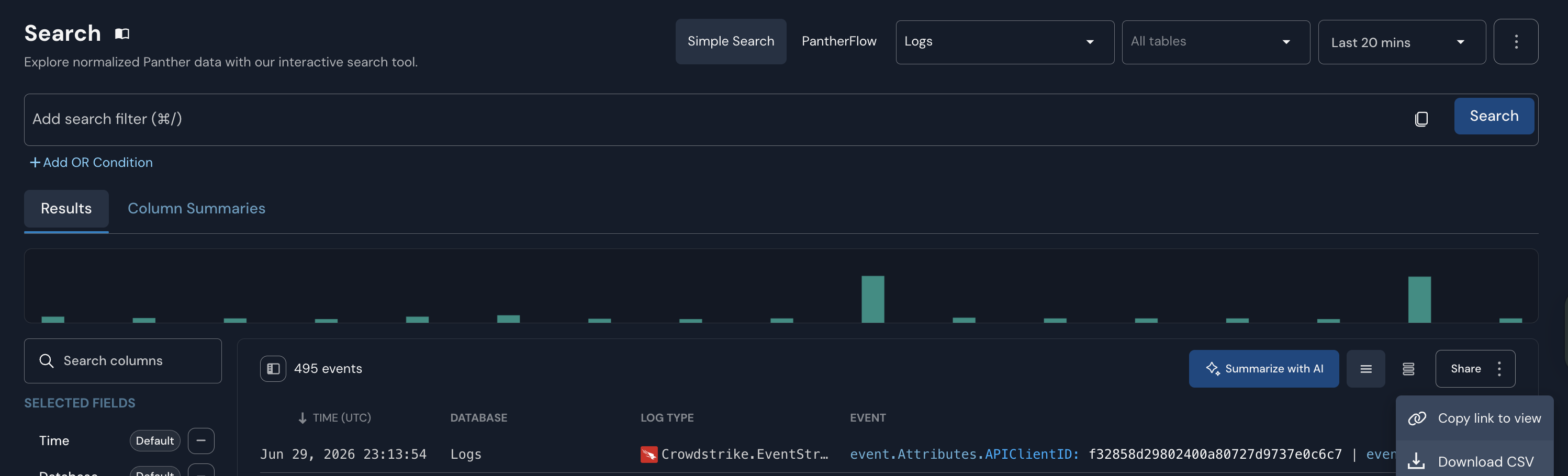Toggle the fields side panel icon

(273, 369)
